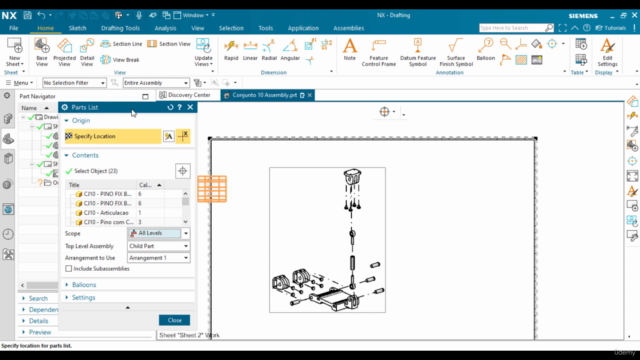
Task: Click the Undo icon in title bar
Action: tap(41, 15)
